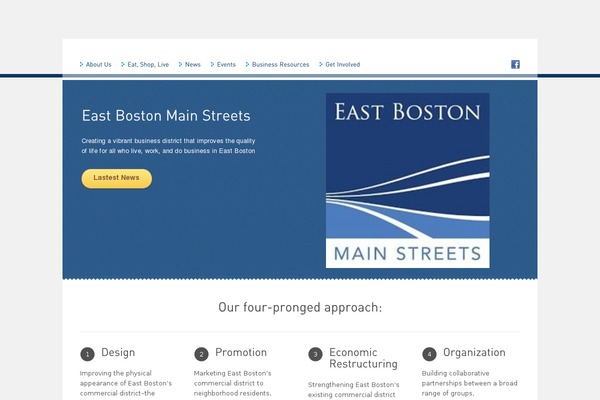This screenshot has height=400, width=600.
Task: Open the Facebook page icon
Action: 515,64
